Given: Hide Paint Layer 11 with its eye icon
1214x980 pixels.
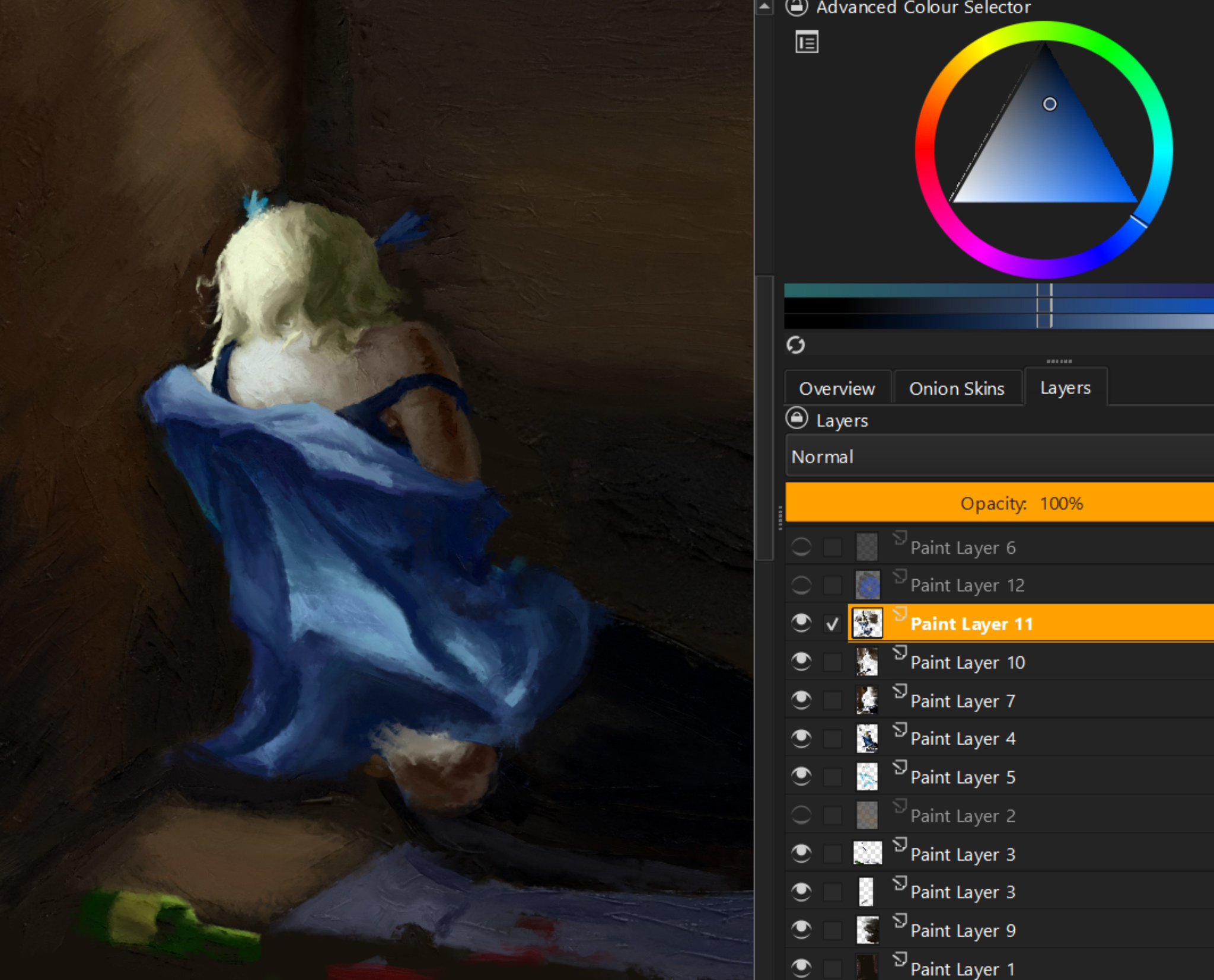Looking at the screenshot, I should coord(801,623).
